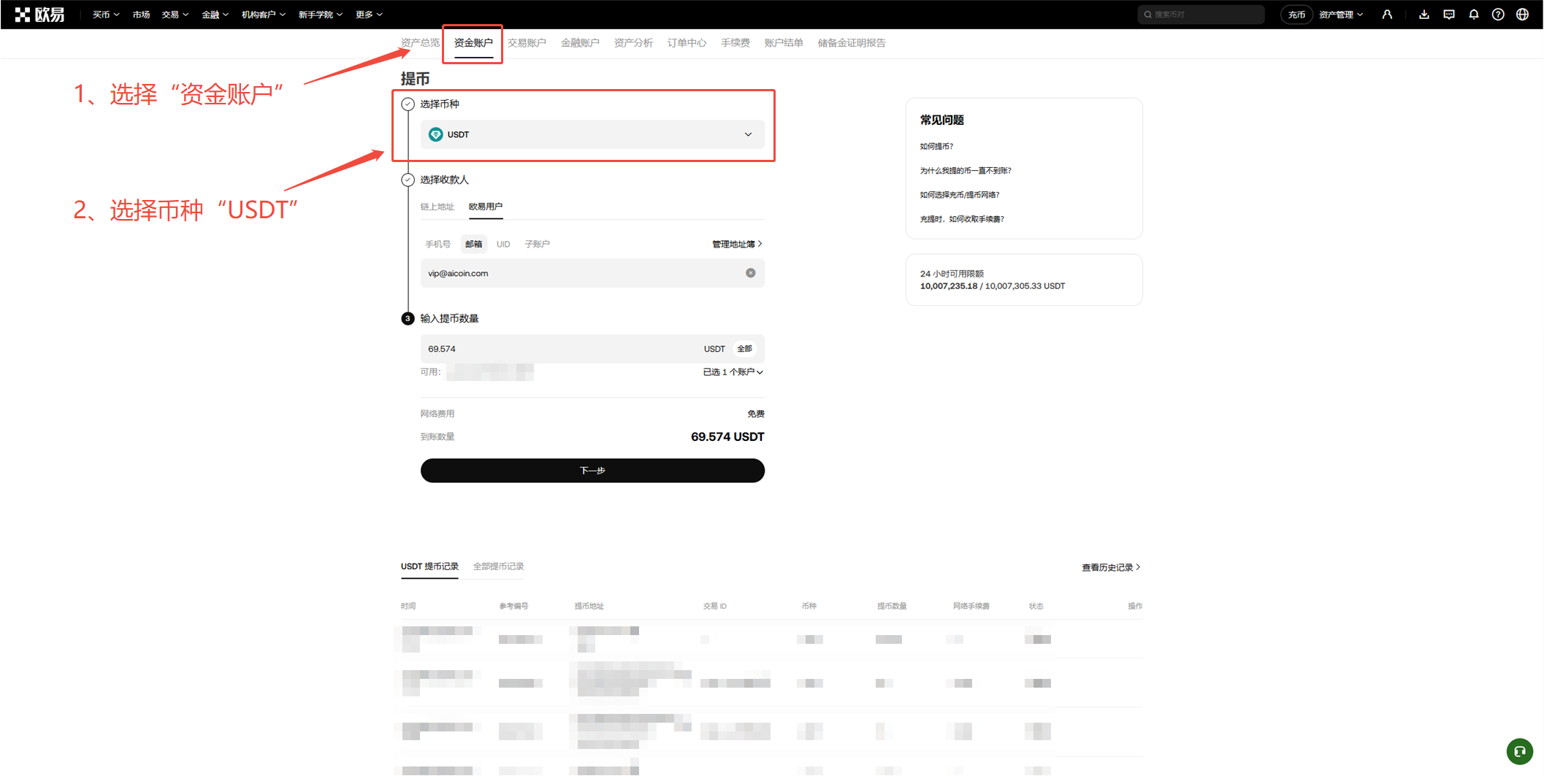Click 全部 to withdraw maximum amount
The height and width of the screenshot is (784, 1544).
pos(744,348)
